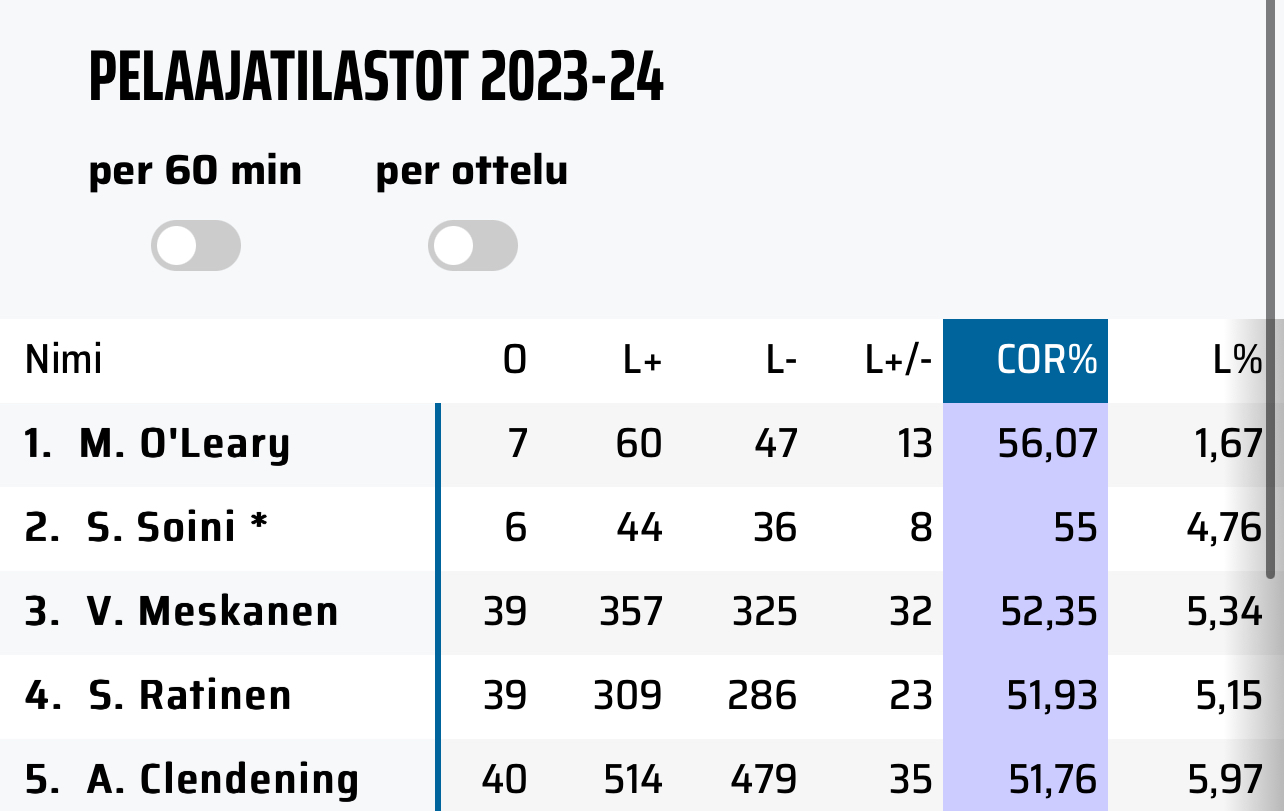Select A. Clendening player name
Image resolution: width=1284 pixels, height=811 pixels.
[222, 780]
